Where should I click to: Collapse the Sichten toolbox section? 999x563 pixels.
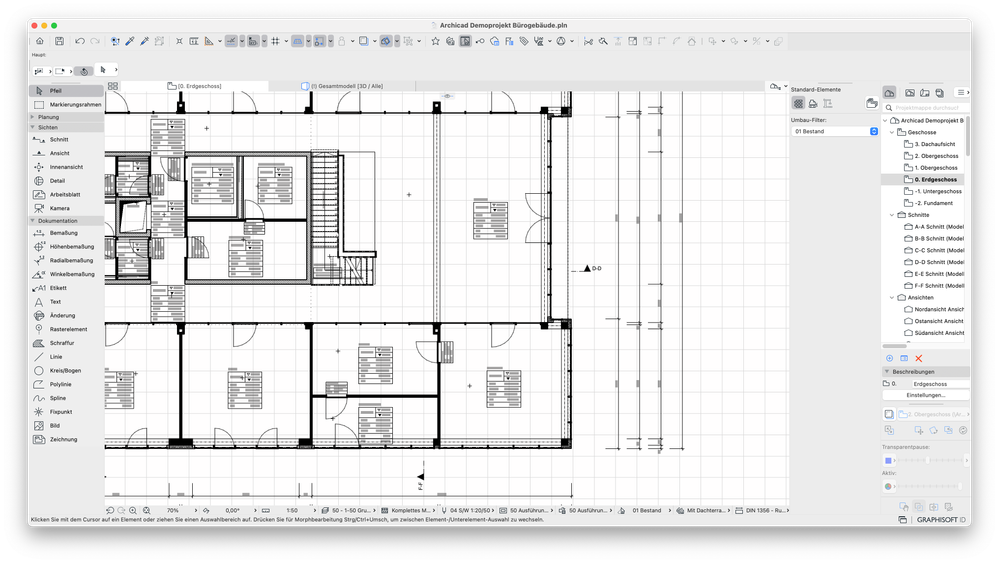32,127
